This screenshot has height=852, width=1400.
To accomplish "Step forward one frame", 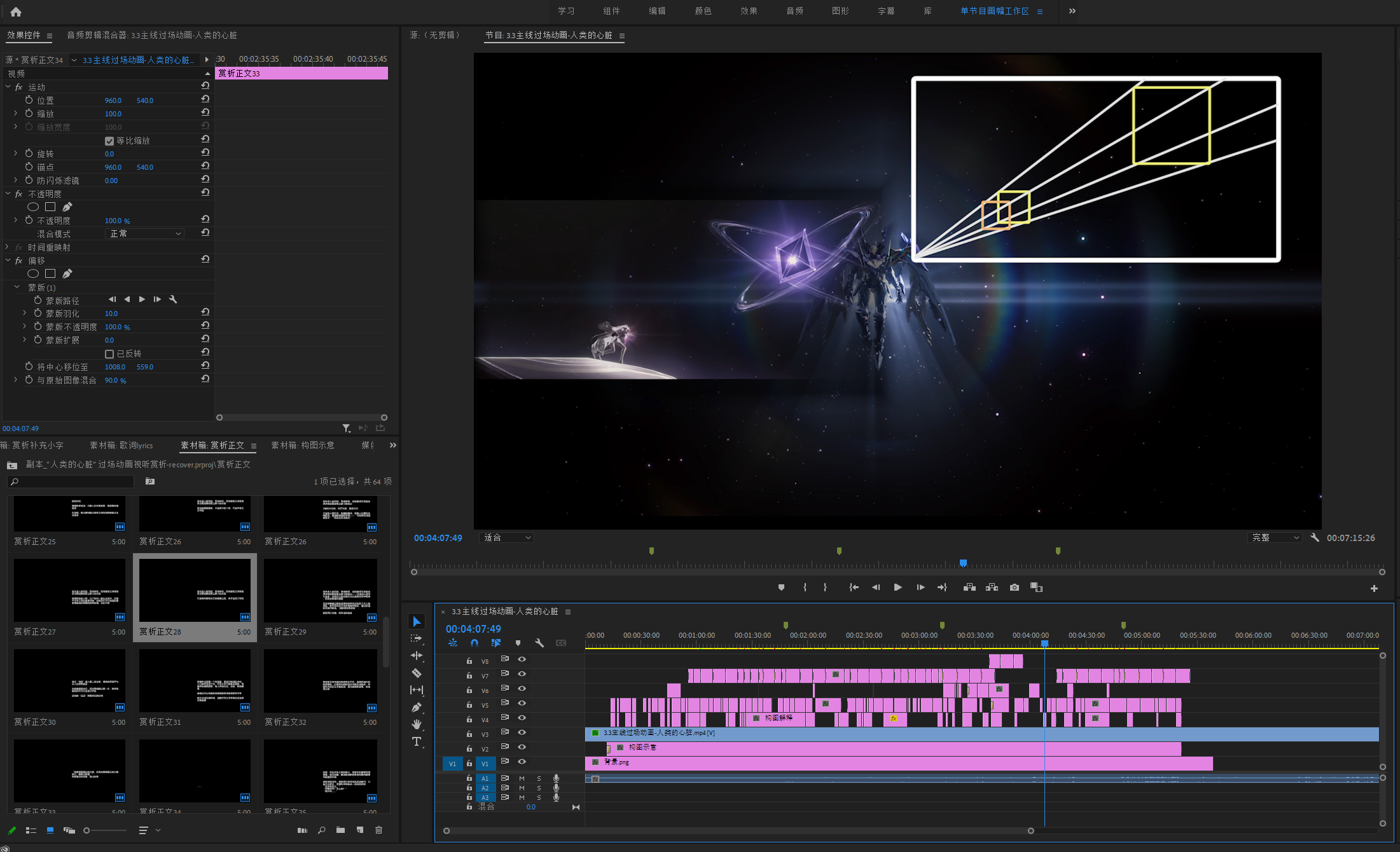I will 920,587.
